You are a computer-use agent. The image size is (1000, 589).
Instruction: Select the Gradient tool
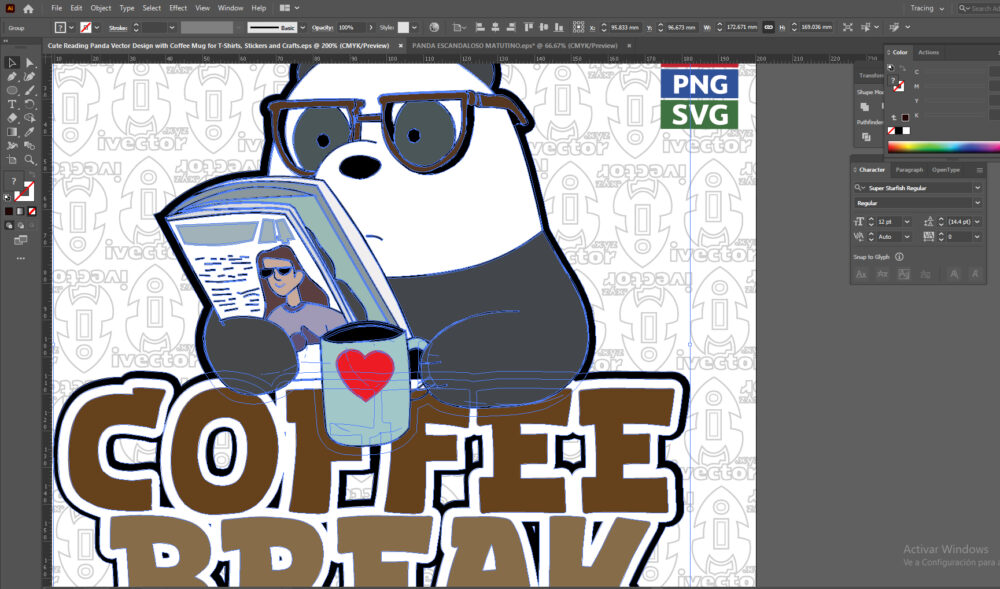pos(11,132)
